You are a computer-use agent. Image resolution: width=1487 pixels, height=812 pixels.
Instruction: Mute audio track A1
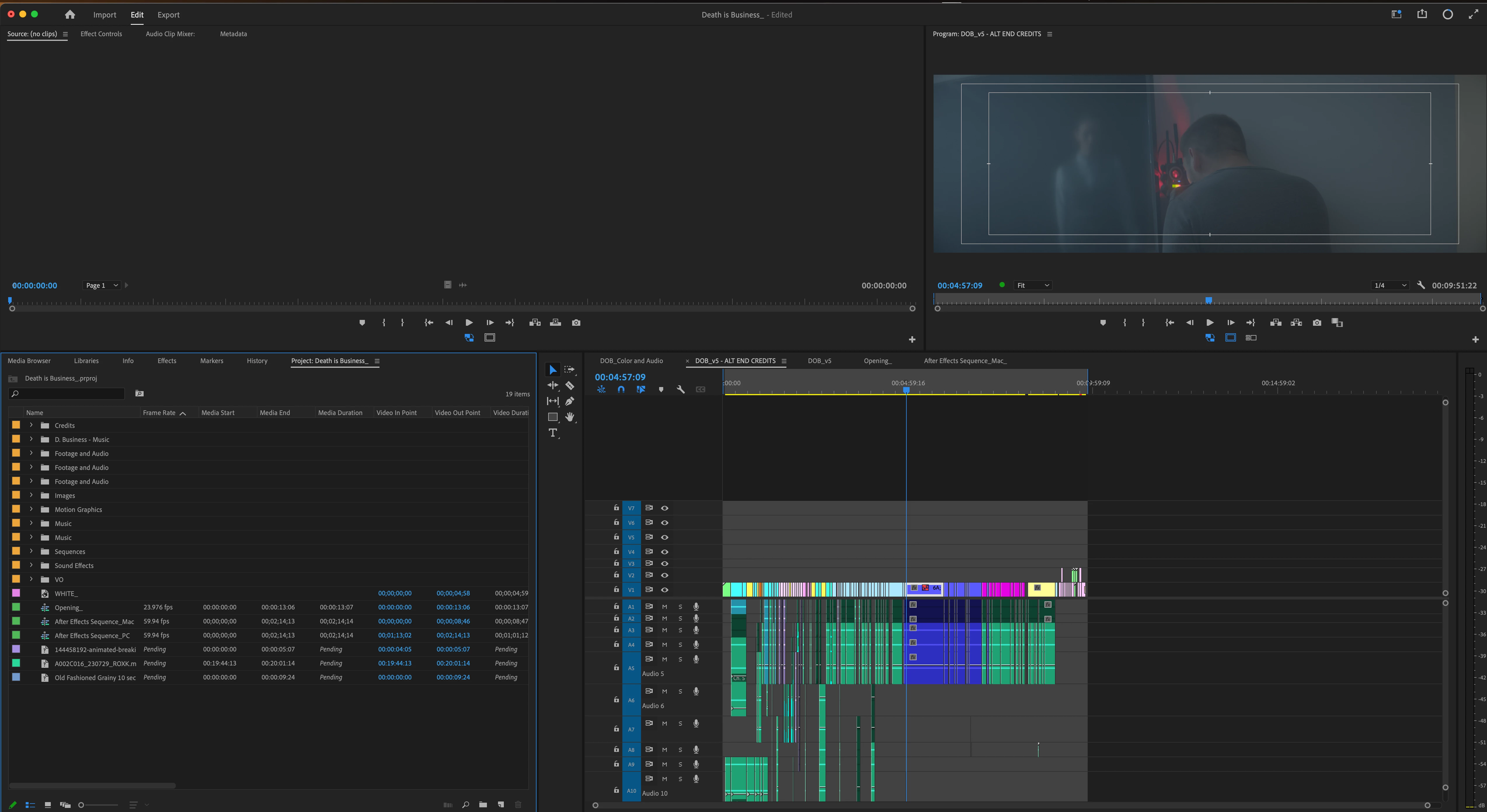pos(664,607)
